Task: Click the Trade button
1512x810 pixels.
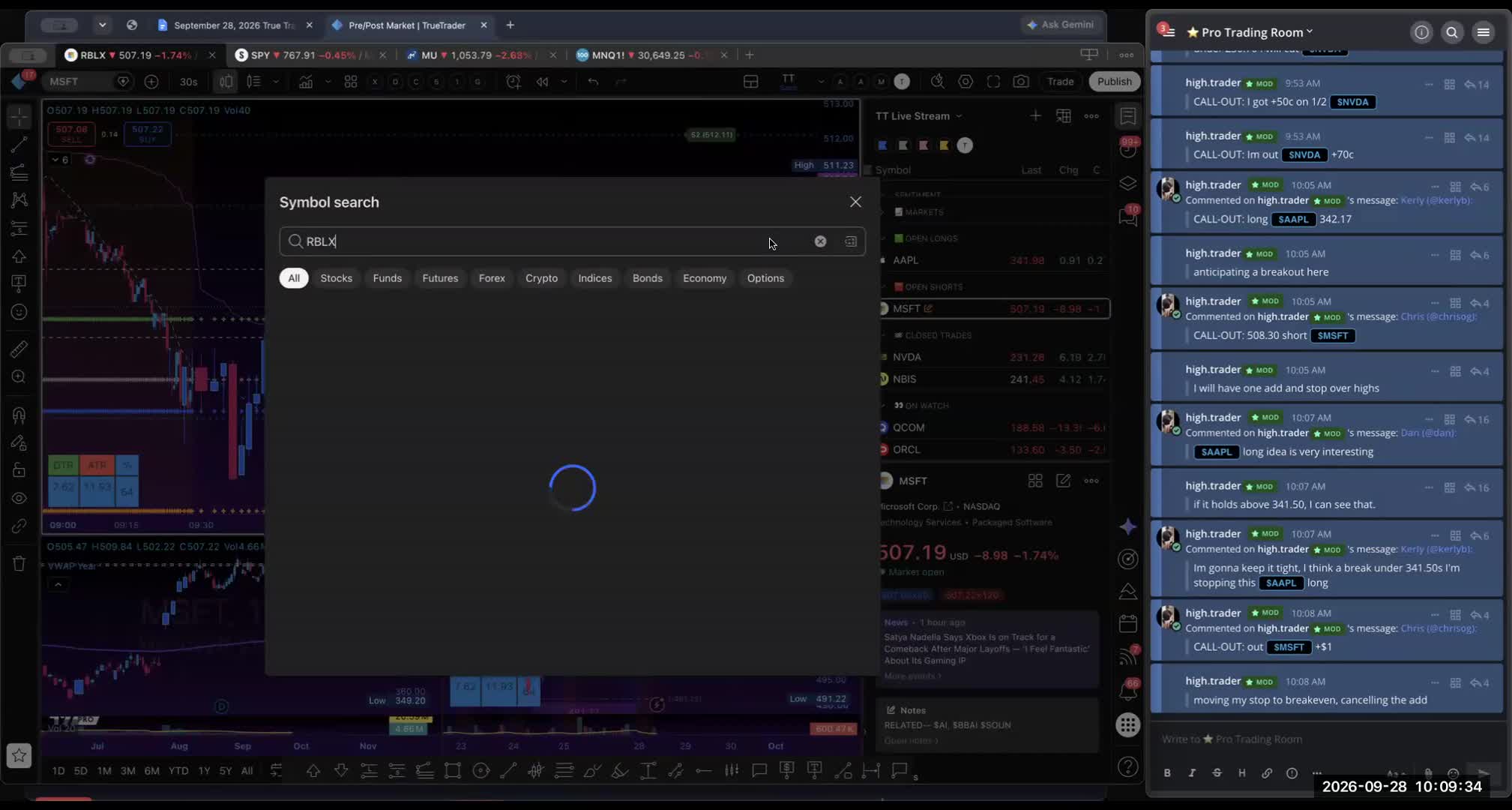Action: coord(1060,82)
